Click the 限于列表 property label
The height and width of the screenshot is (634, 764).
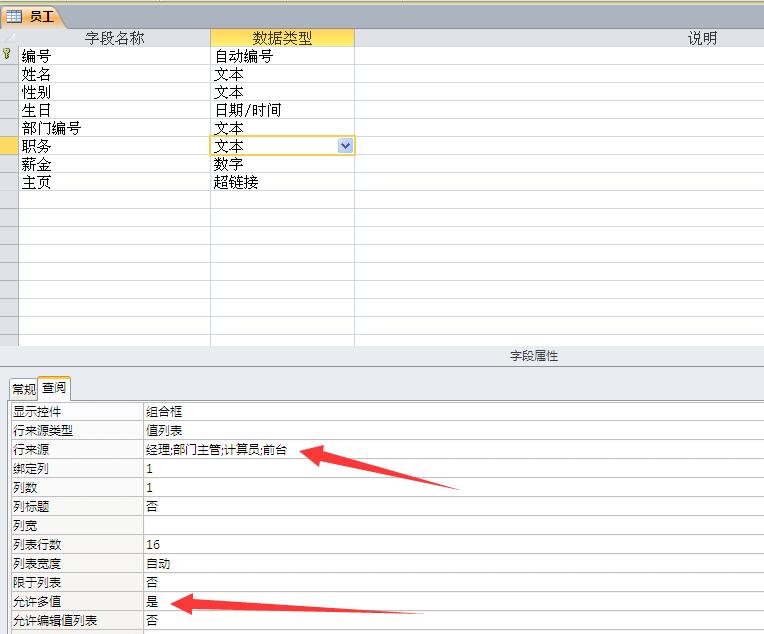(77, 583)
